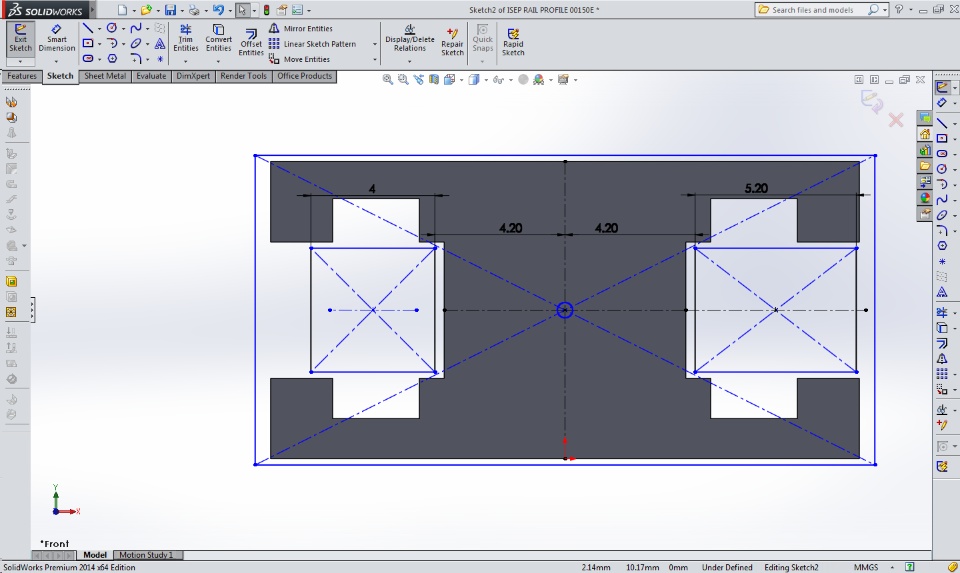Select the Corner Rectangle tool in the ribbon
Image resolution: width=960 pixels, height=573 pixels.
click(88, 43)
